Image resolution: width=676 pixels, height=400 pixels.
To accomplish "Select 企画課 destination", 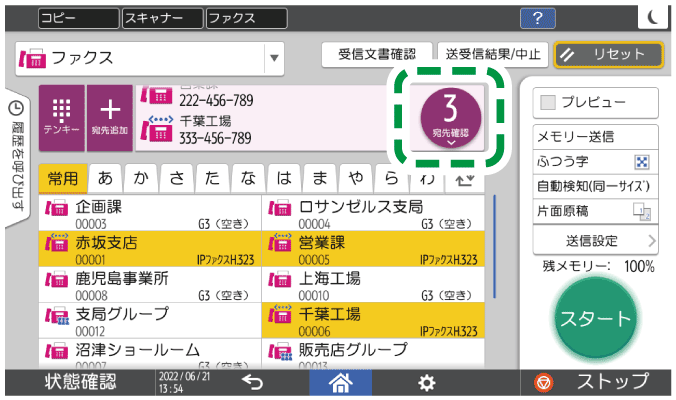I will pyautogui.click(x=150, y=213).
